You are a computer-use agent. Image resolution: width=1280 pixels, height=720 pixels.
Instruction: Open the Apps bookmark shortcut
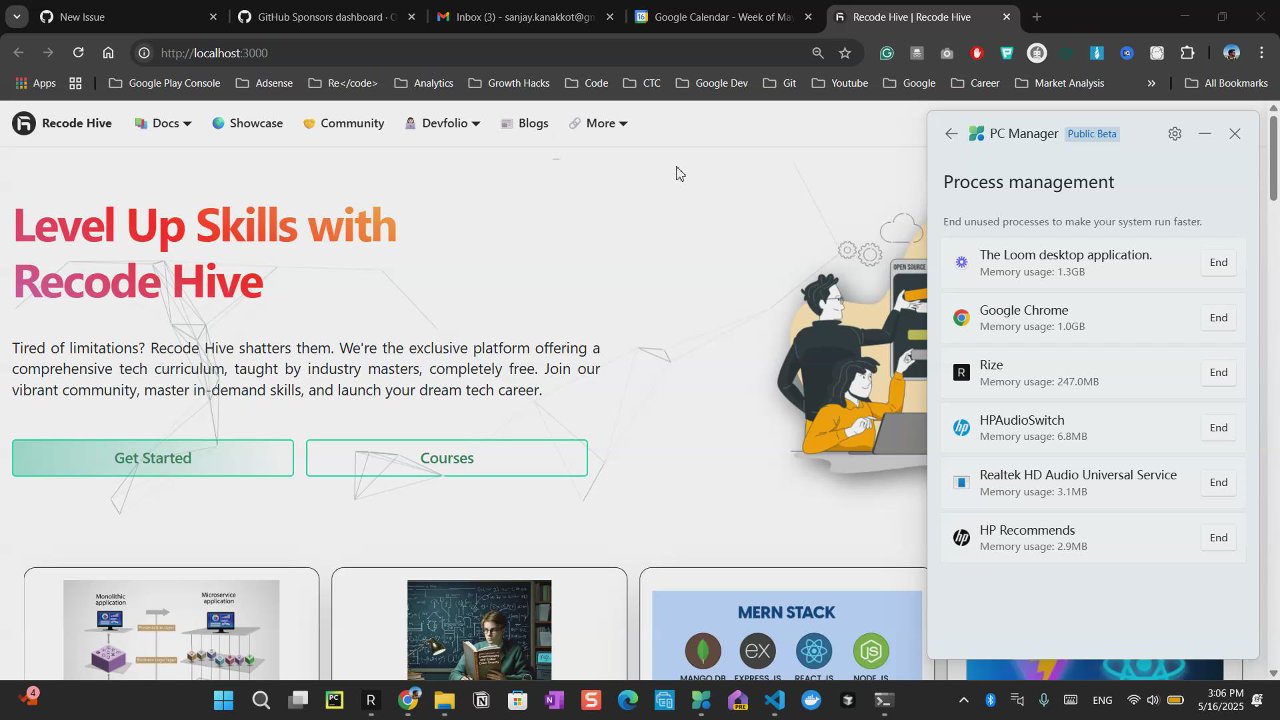click(x=35, y=83)
